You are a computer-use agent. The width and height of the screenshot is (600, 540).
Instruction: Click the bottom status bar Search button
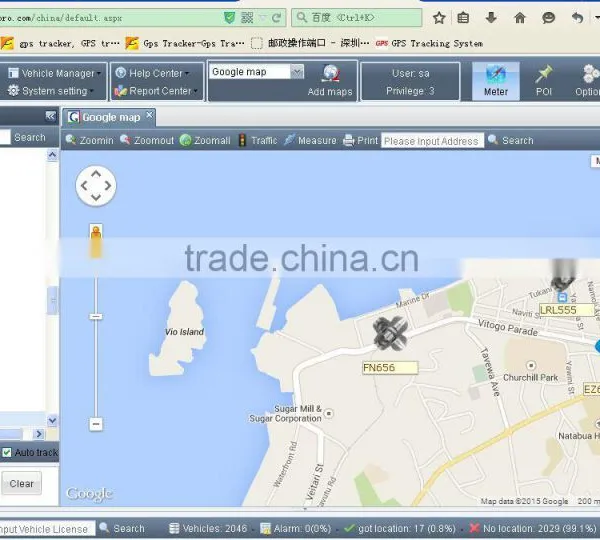click(122, 528)
